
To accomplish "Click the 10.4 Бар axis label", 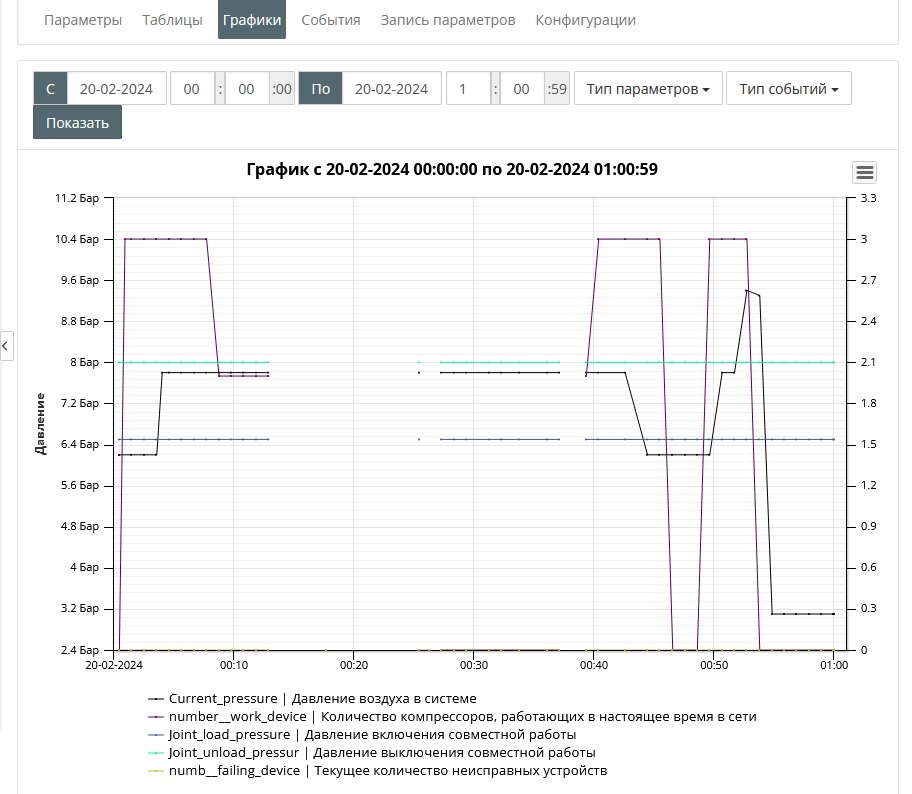I will (x=77, y=239).
